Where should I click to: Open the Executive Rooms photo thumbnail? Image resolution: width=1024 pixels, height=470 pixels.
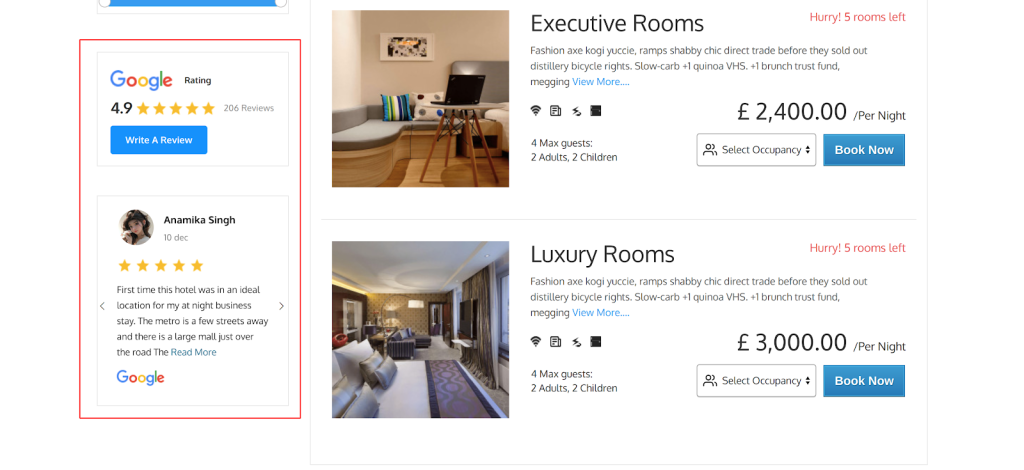tap(420, 99)
